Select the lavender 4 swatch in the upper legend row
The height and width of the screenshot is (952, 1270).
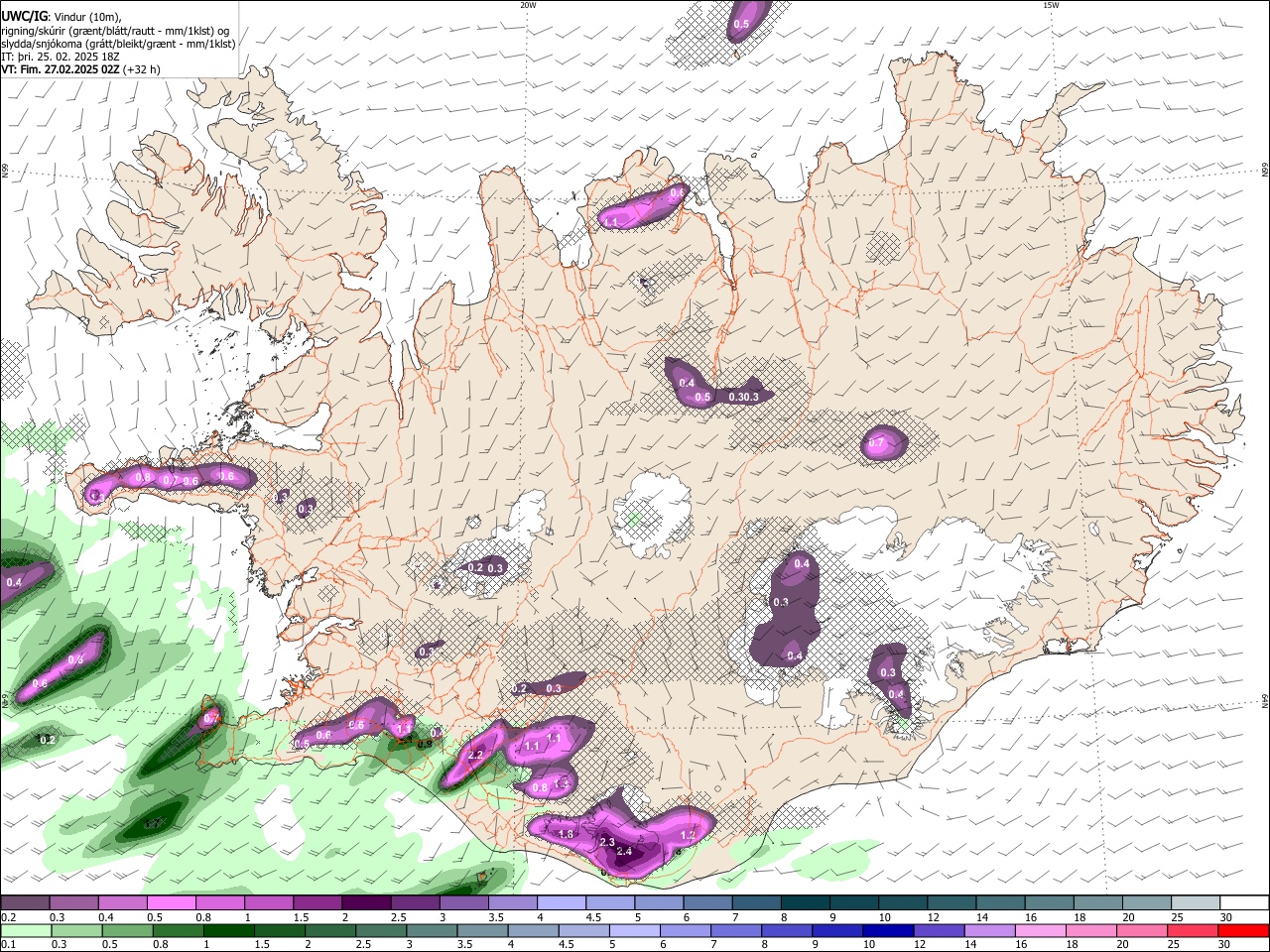561,902
